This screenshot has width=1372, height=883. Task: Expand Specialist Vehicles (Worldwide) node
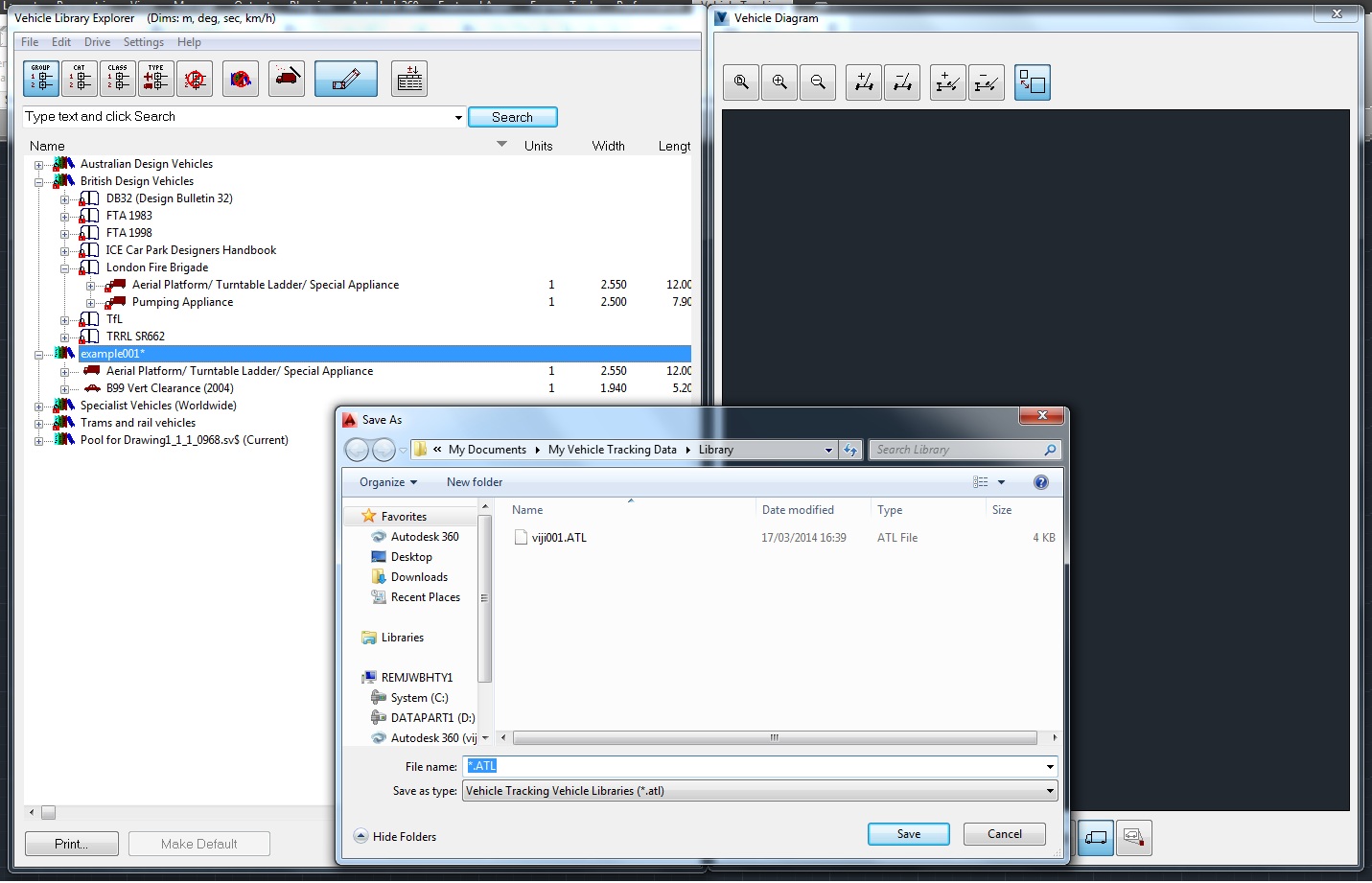(x=39, y=407)
